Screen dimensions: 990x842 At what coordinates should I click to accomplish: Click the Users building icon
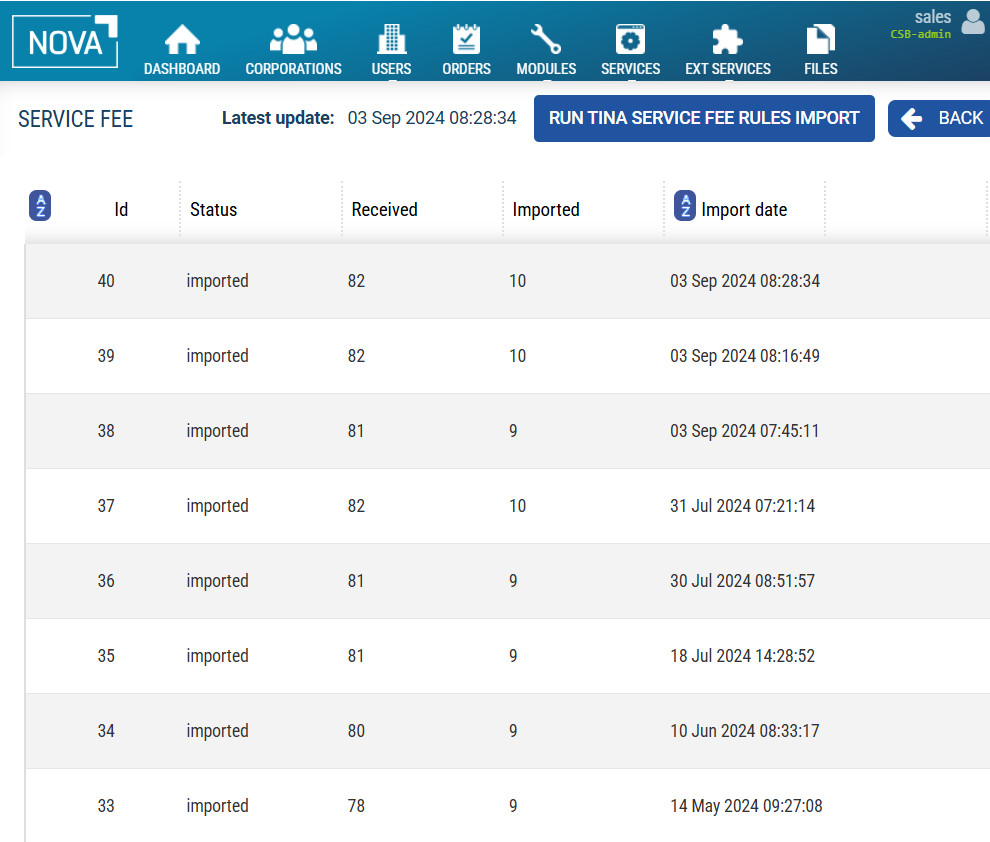391,40
